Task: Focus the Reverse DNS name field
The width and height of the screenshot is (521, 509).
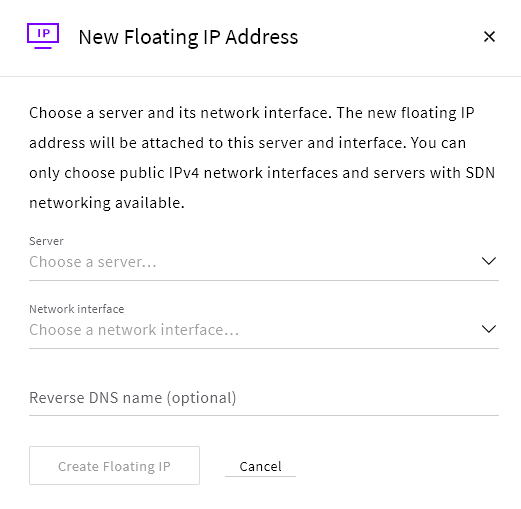Action: pos(264,398)
